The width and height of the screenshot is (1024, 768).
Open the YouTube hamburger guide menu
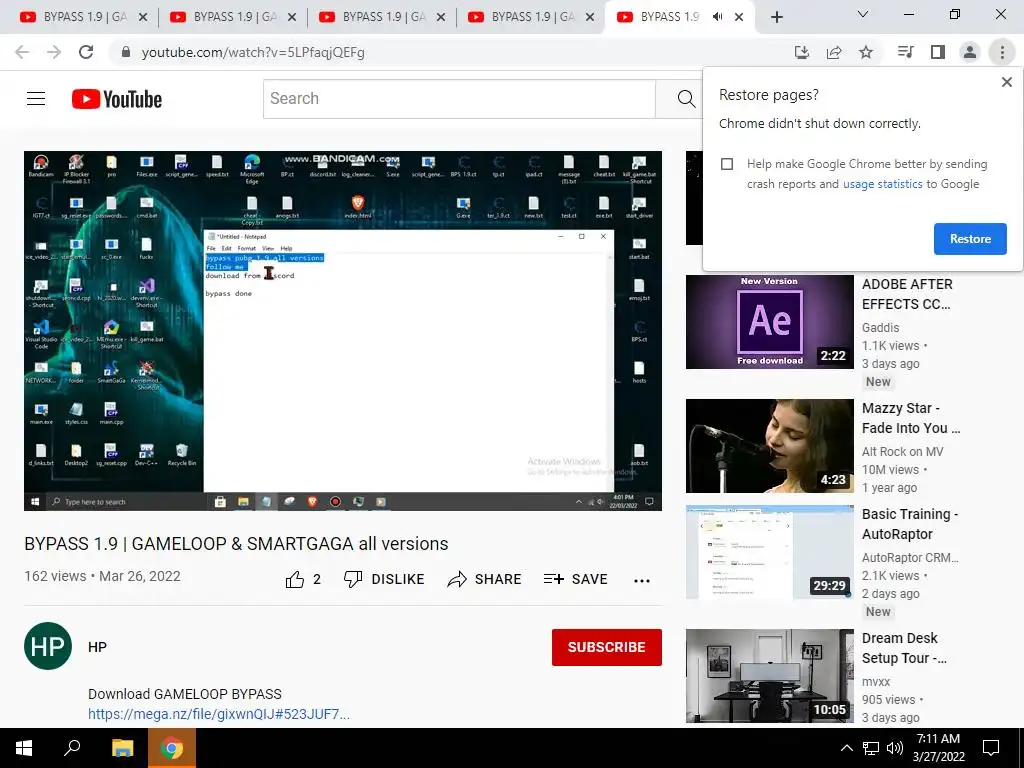tap(36, 99)
